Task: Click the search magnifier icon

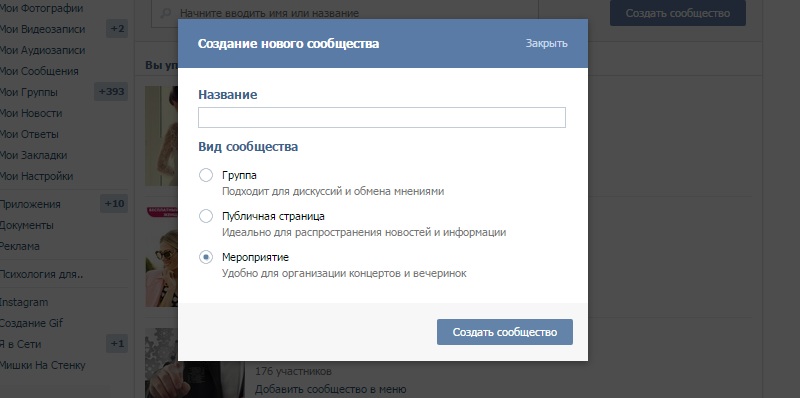Action: pos(165,14)
